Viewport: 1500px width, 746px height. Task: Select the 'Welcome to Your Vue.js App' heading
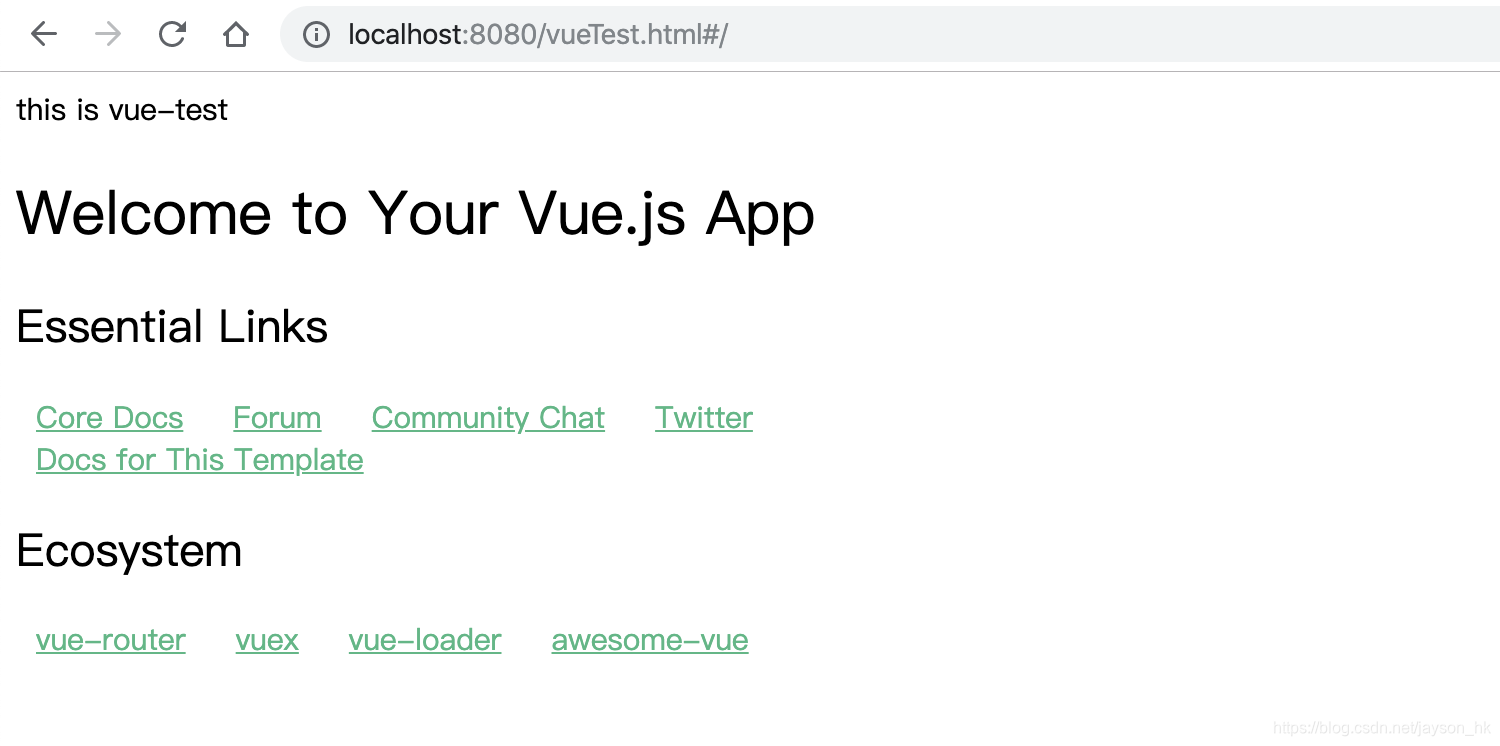pyautogui.click(x=416, y=214)
